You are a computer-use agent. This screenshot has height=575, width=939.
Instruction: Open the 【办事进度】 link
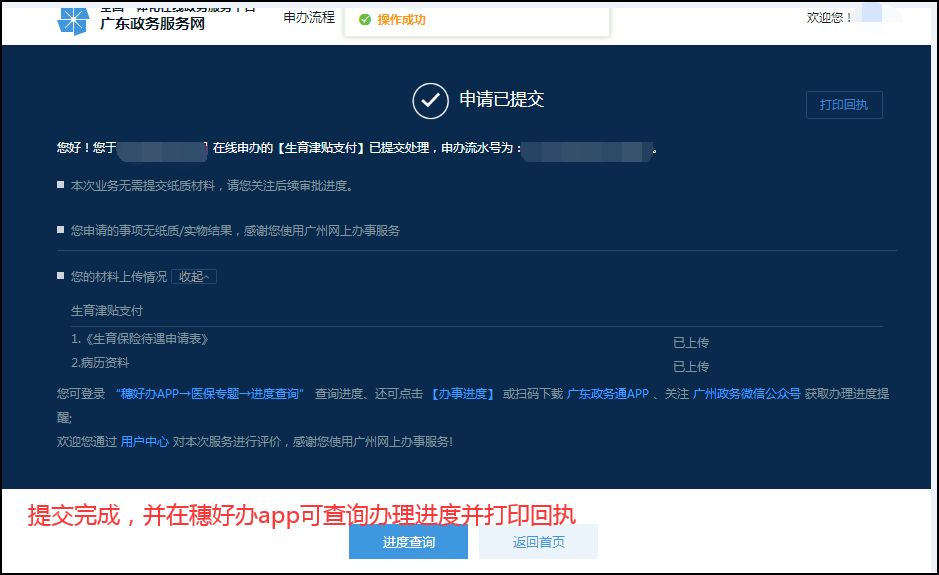point(462,394)
